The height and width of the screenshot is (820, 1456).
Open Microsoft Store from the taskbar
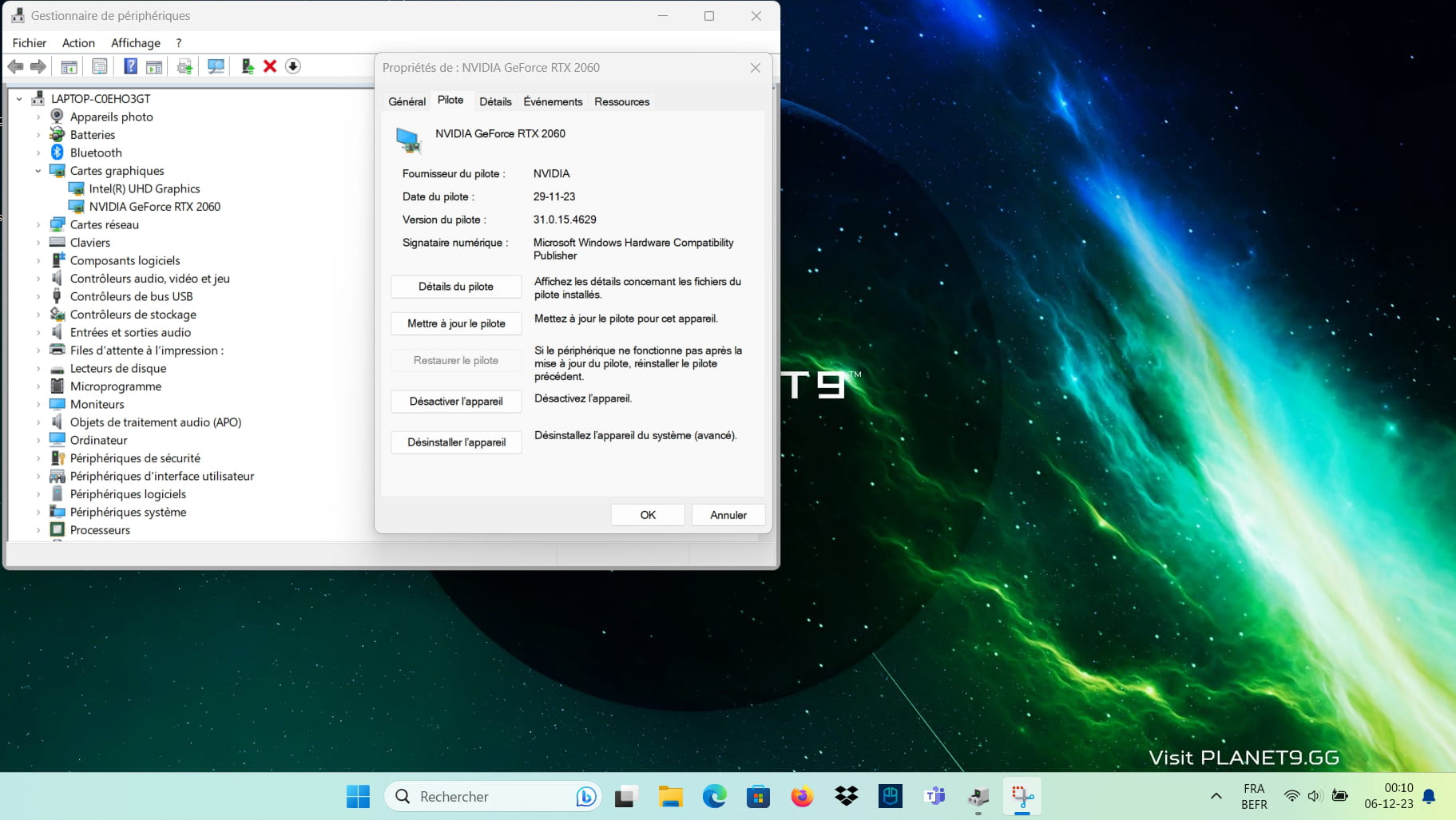[758, 796]
